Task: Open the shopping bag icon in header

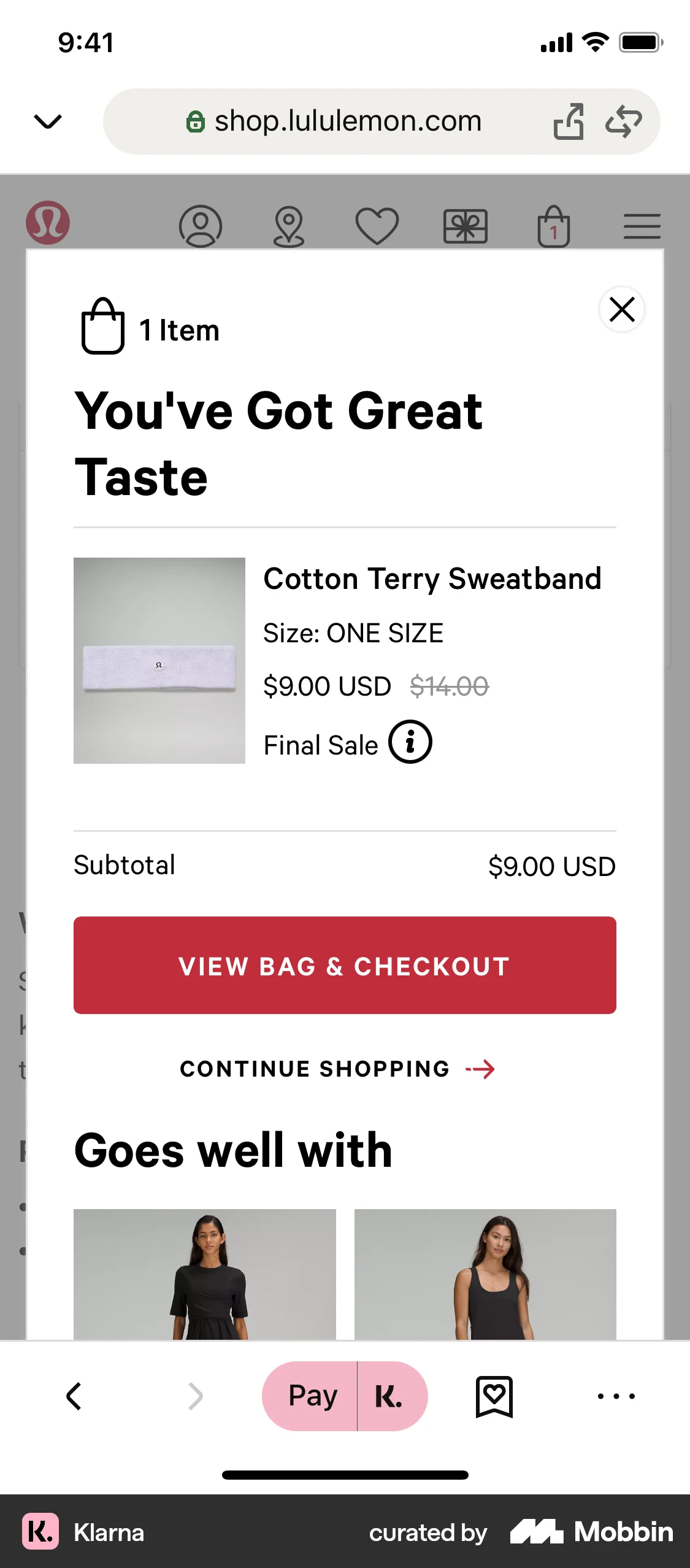Action: [553, 226]
